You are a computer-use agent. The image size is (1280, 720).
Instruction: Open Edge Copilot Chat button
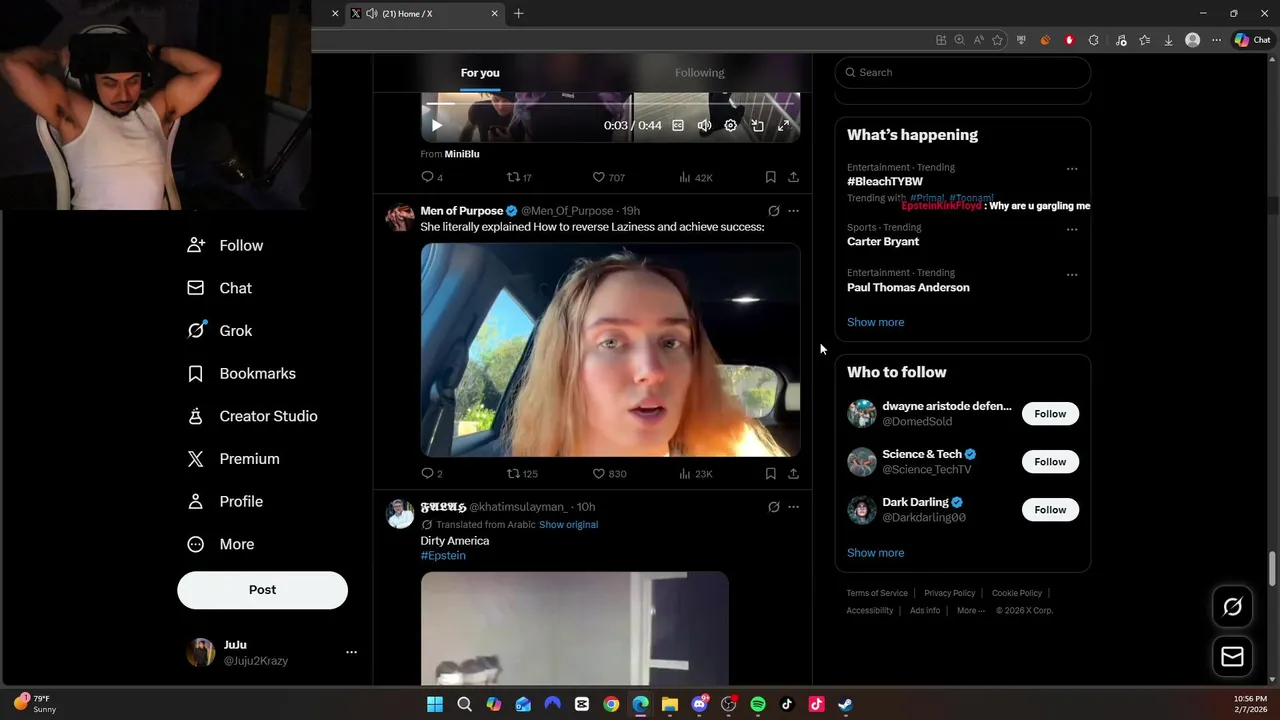(x=1252, y=40)
